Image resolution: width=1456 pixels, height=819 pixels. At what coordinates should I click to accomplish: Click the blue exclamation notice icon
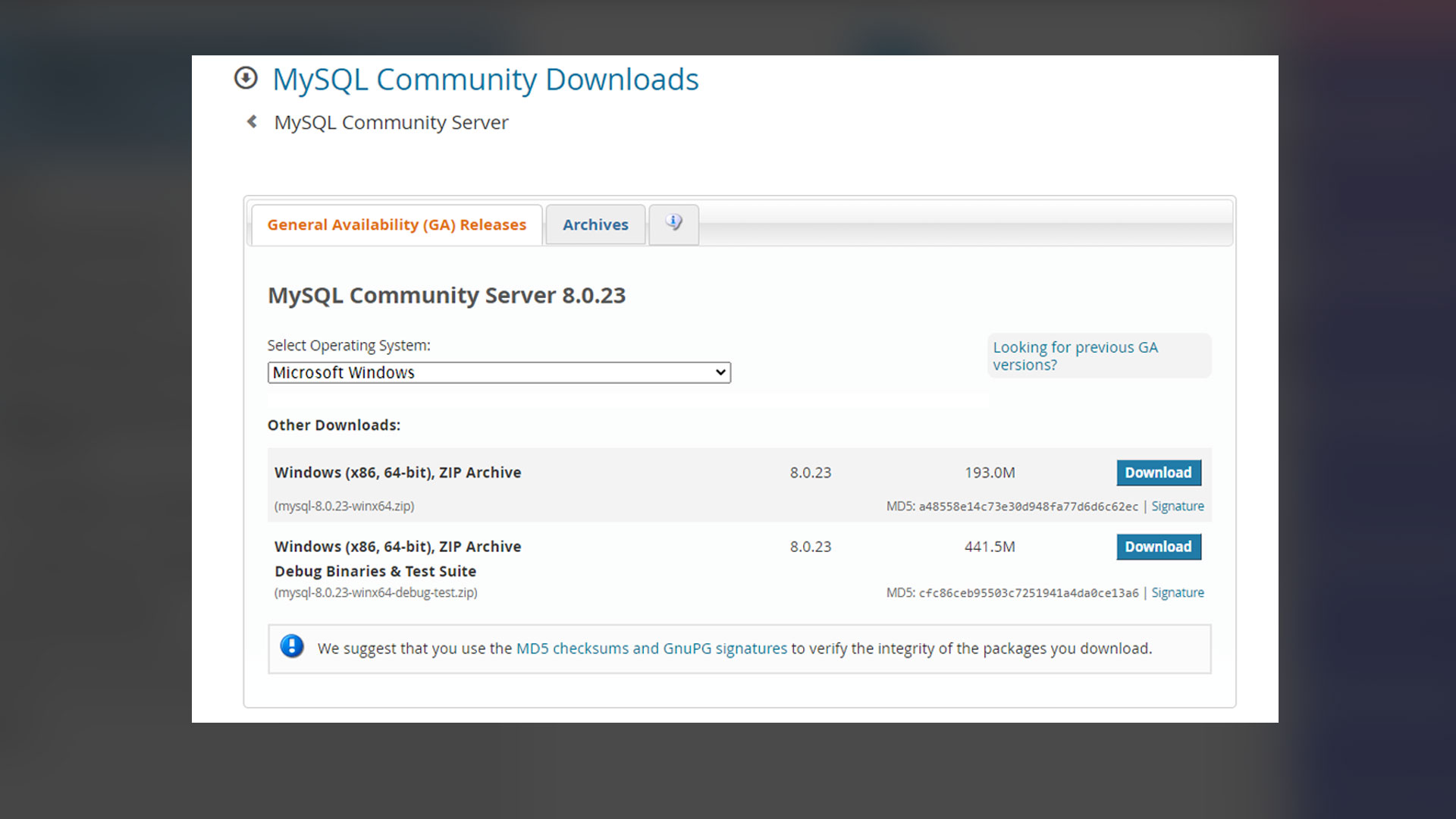tap(292, 647)
